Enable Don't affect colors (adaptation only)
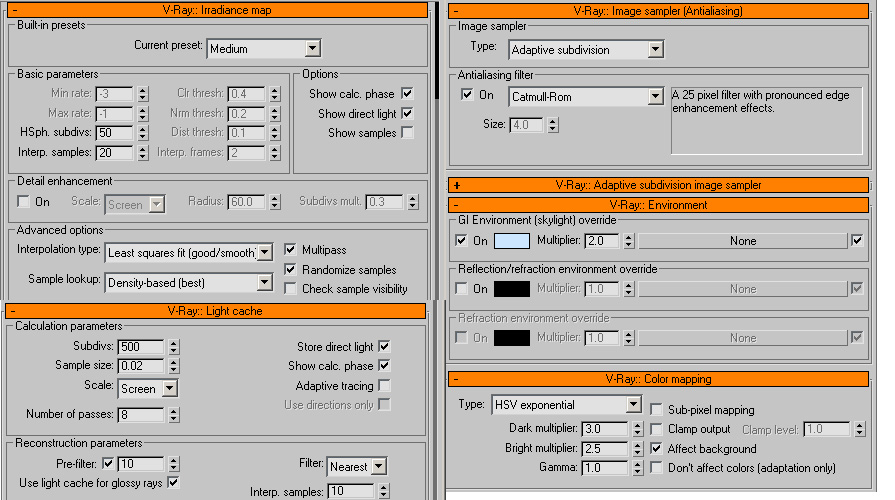This screenshot has width=895, height=500. 656,468
